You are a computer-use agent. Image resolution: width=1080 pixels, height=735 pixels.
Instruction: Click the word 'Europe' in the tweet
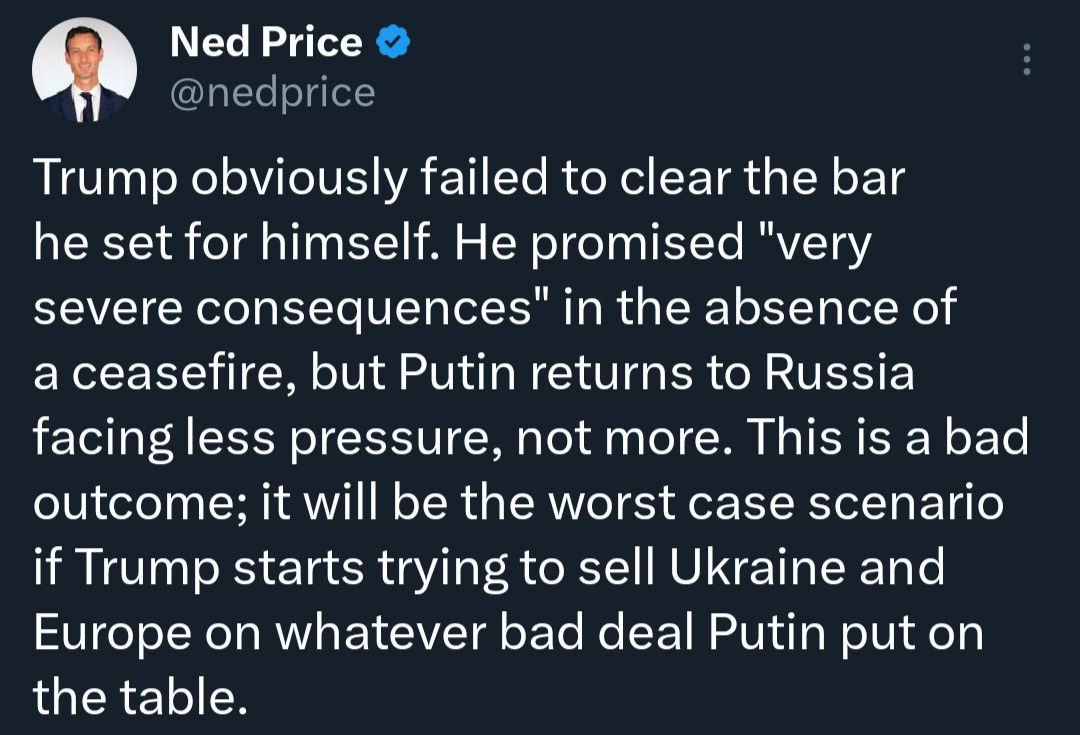tap(112, 634)
